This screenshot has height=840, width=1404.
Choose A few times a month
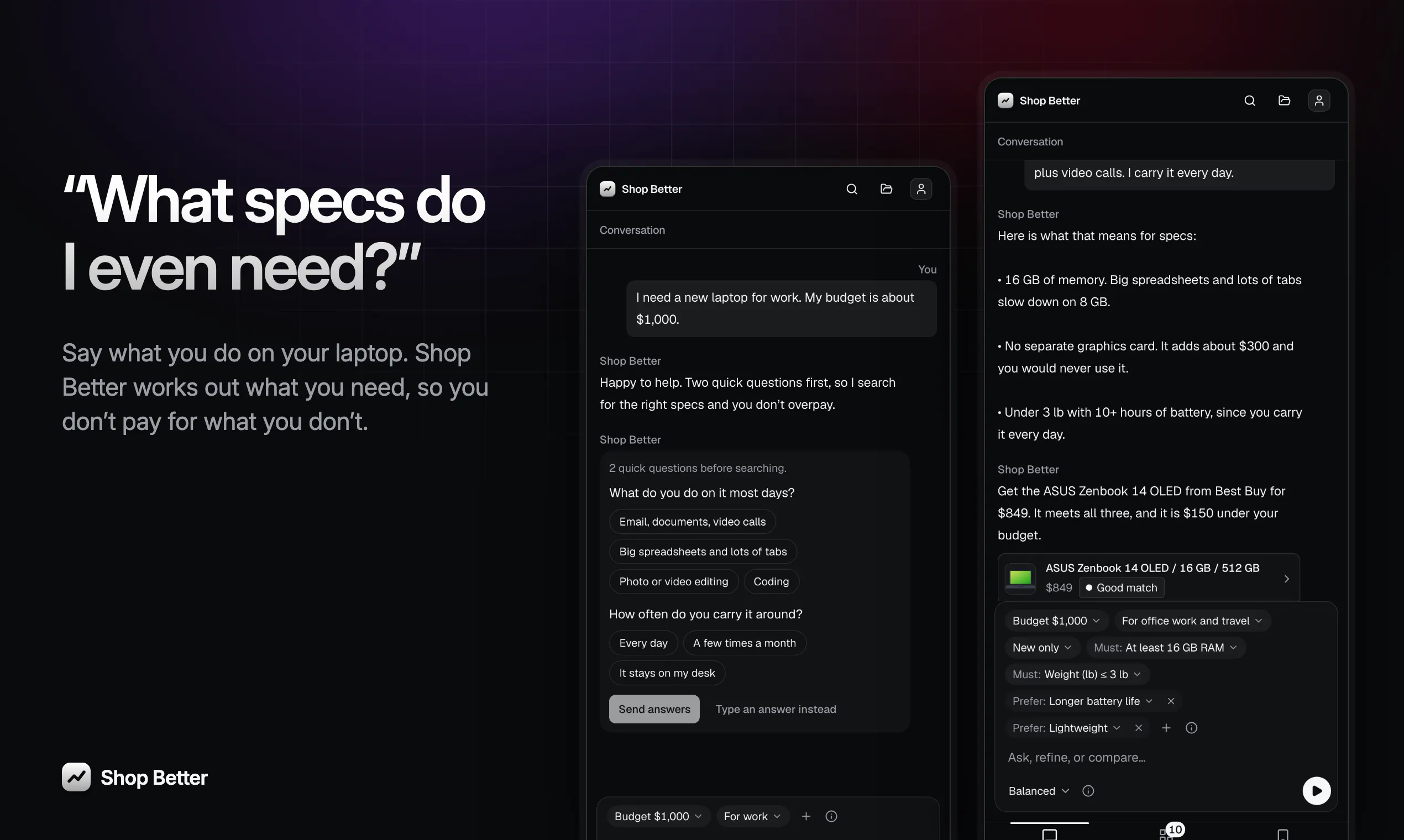[x=745, y=643]
